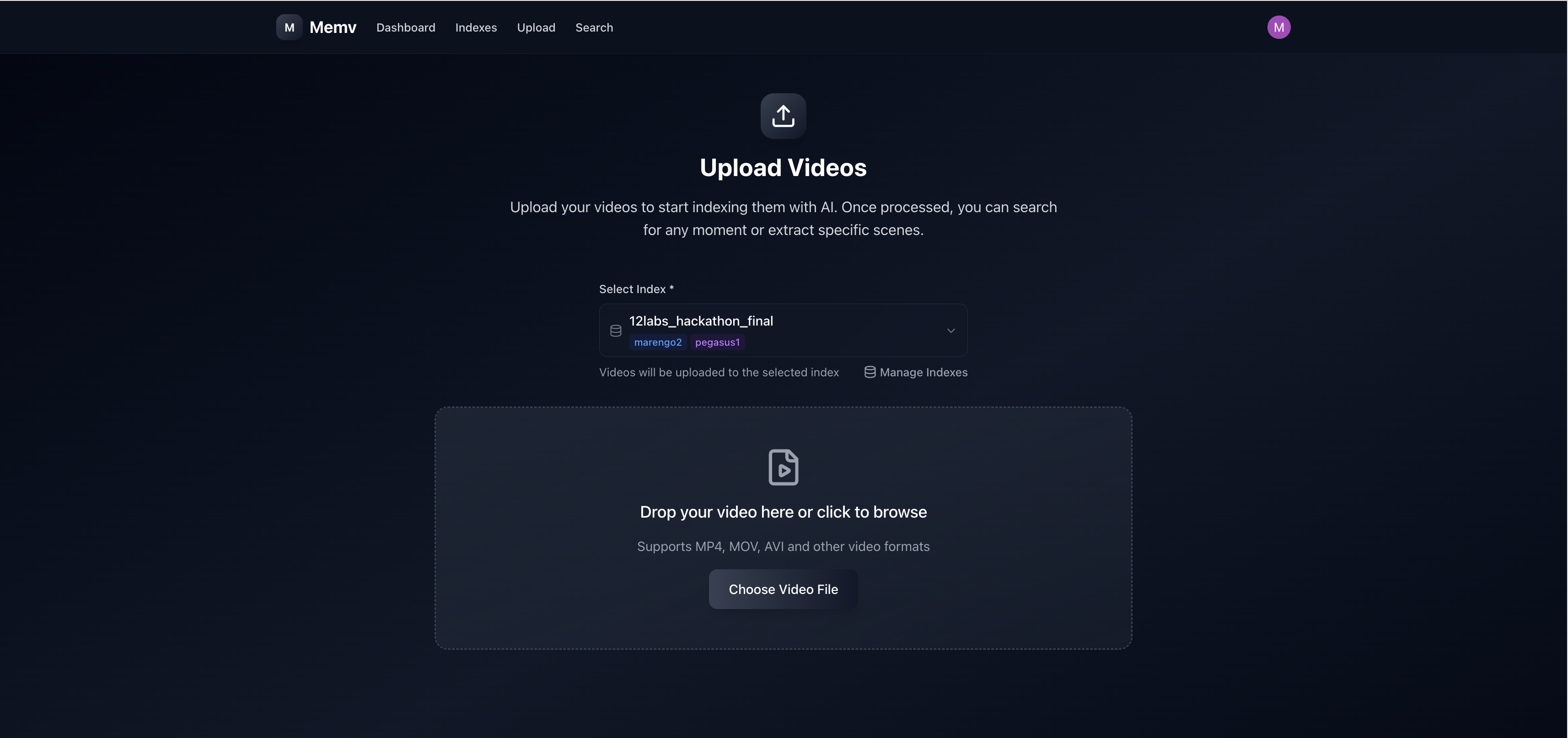Click the Memv M logo icon
Screen dimensions: 1568x738
point(289,27)
